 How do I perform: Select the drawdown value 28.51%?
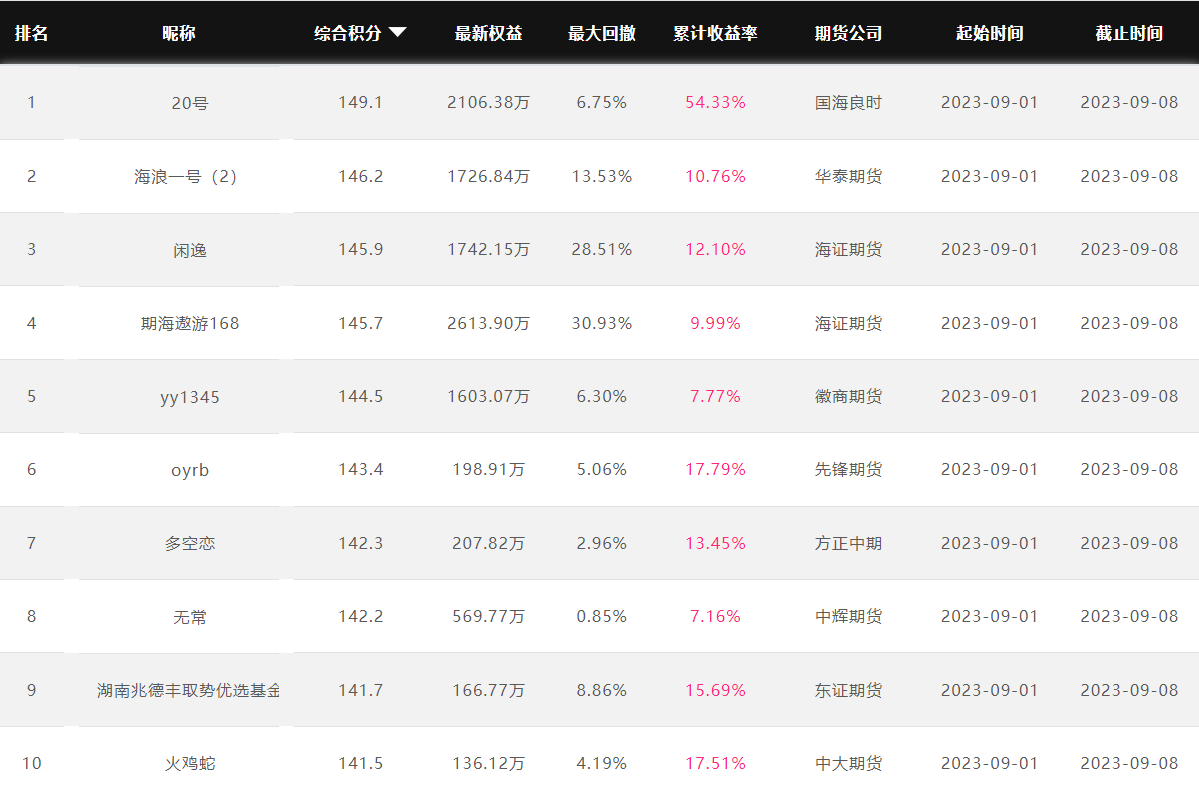(602, 249)
